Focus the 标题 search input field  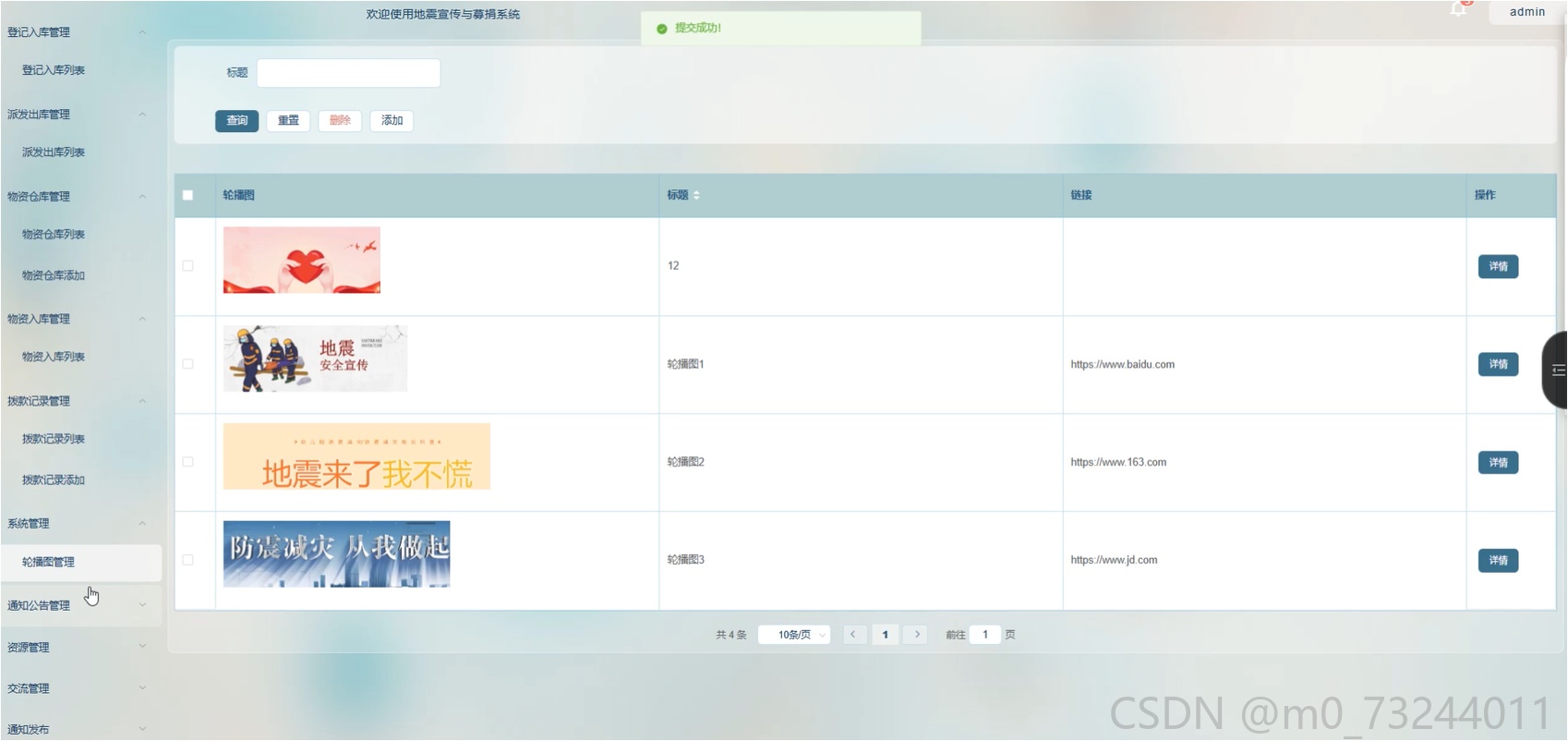pyautogui.click(x=348, y=73)
